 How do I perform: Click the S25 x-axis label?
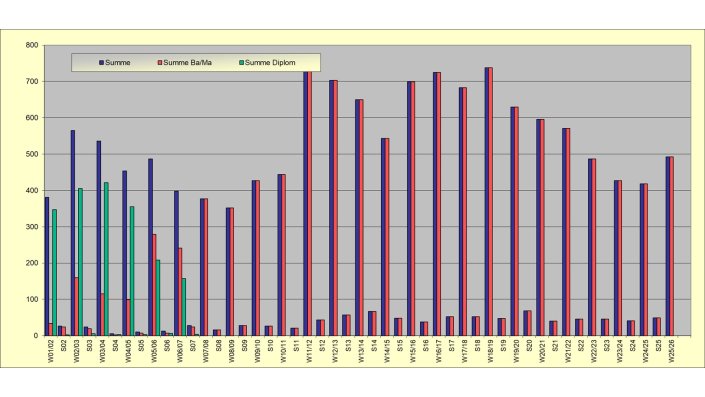(659, 346)
